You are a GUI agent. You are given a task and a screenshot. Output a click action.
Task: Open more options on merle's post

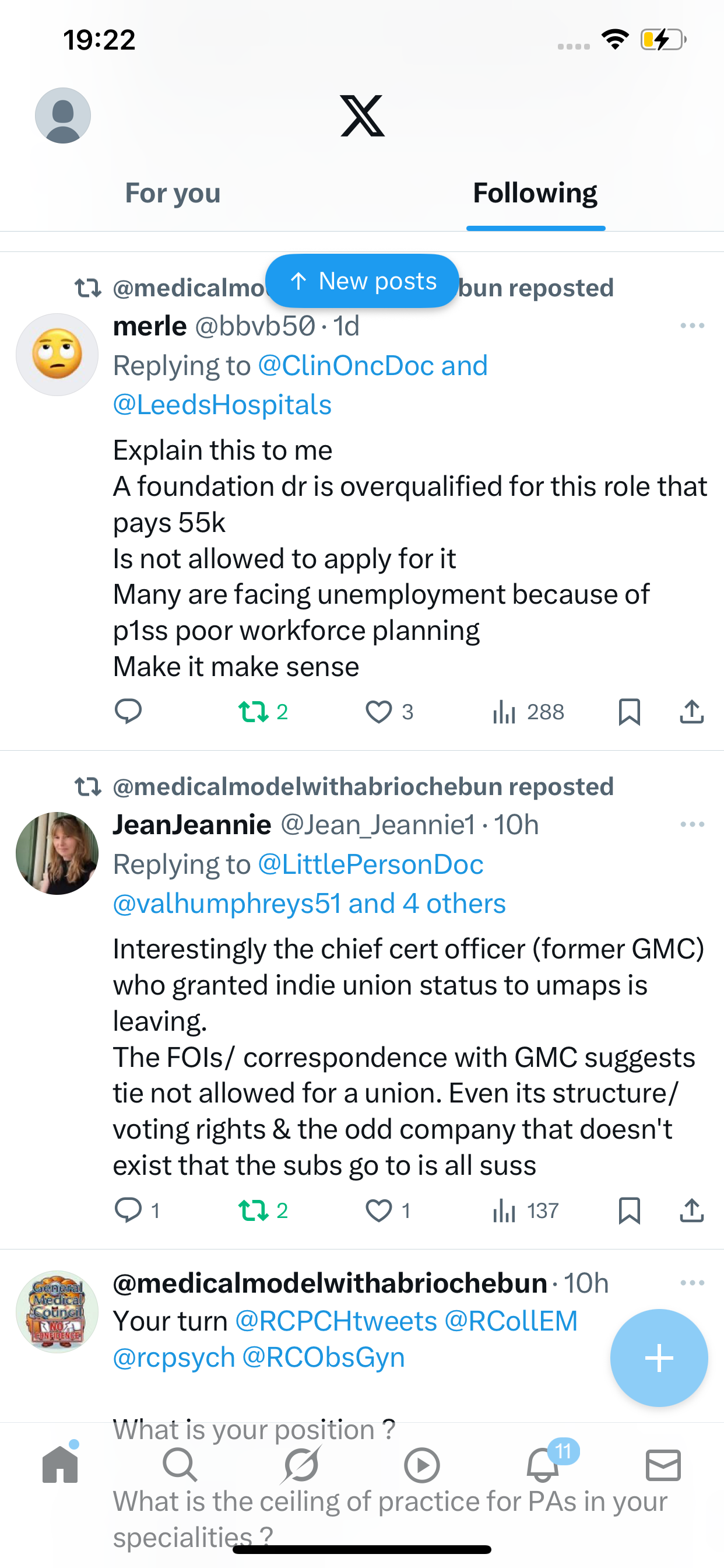tap(692, 326)
